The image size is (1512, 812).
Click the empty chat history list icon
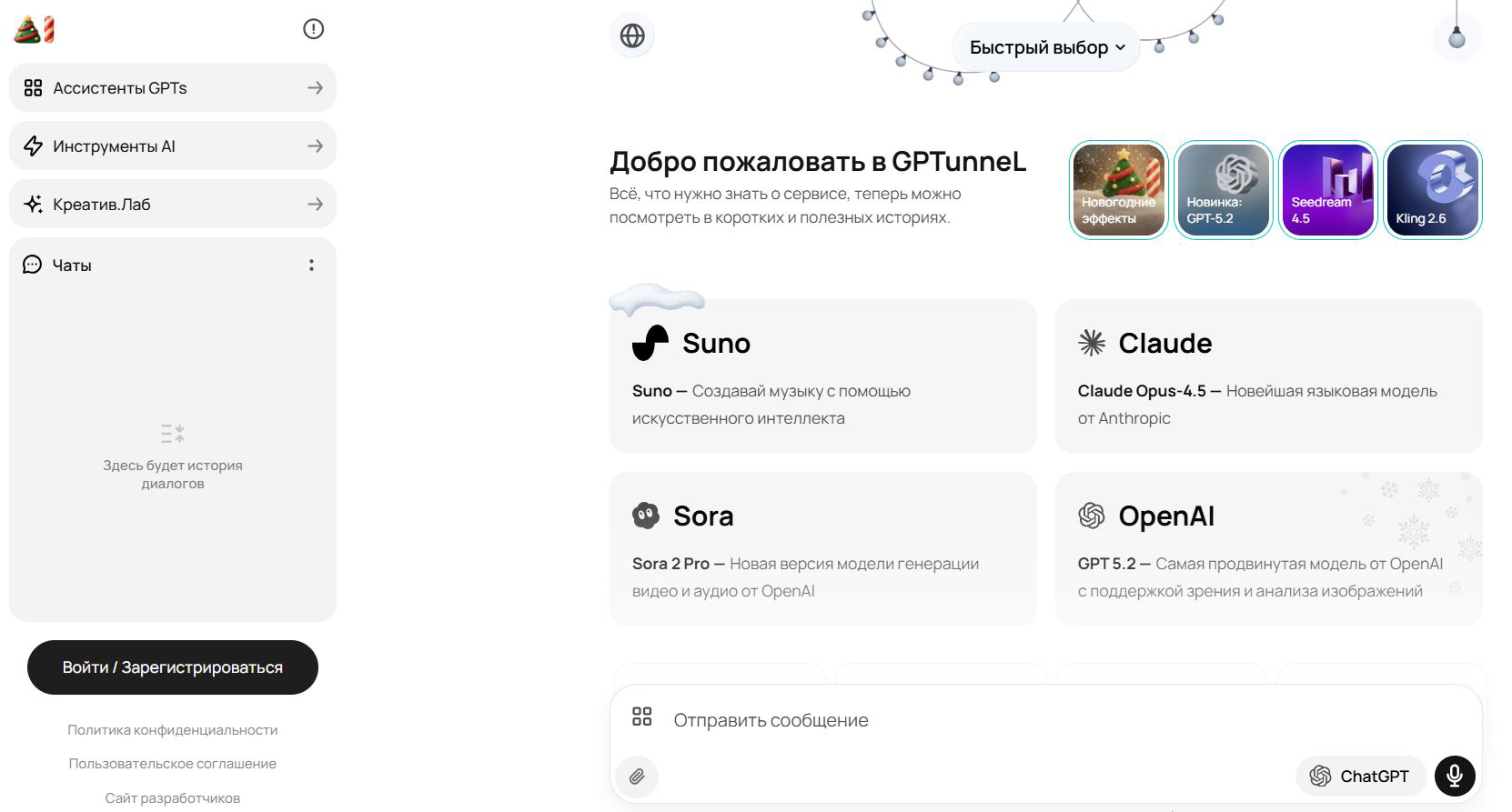(x=173, y=434)
